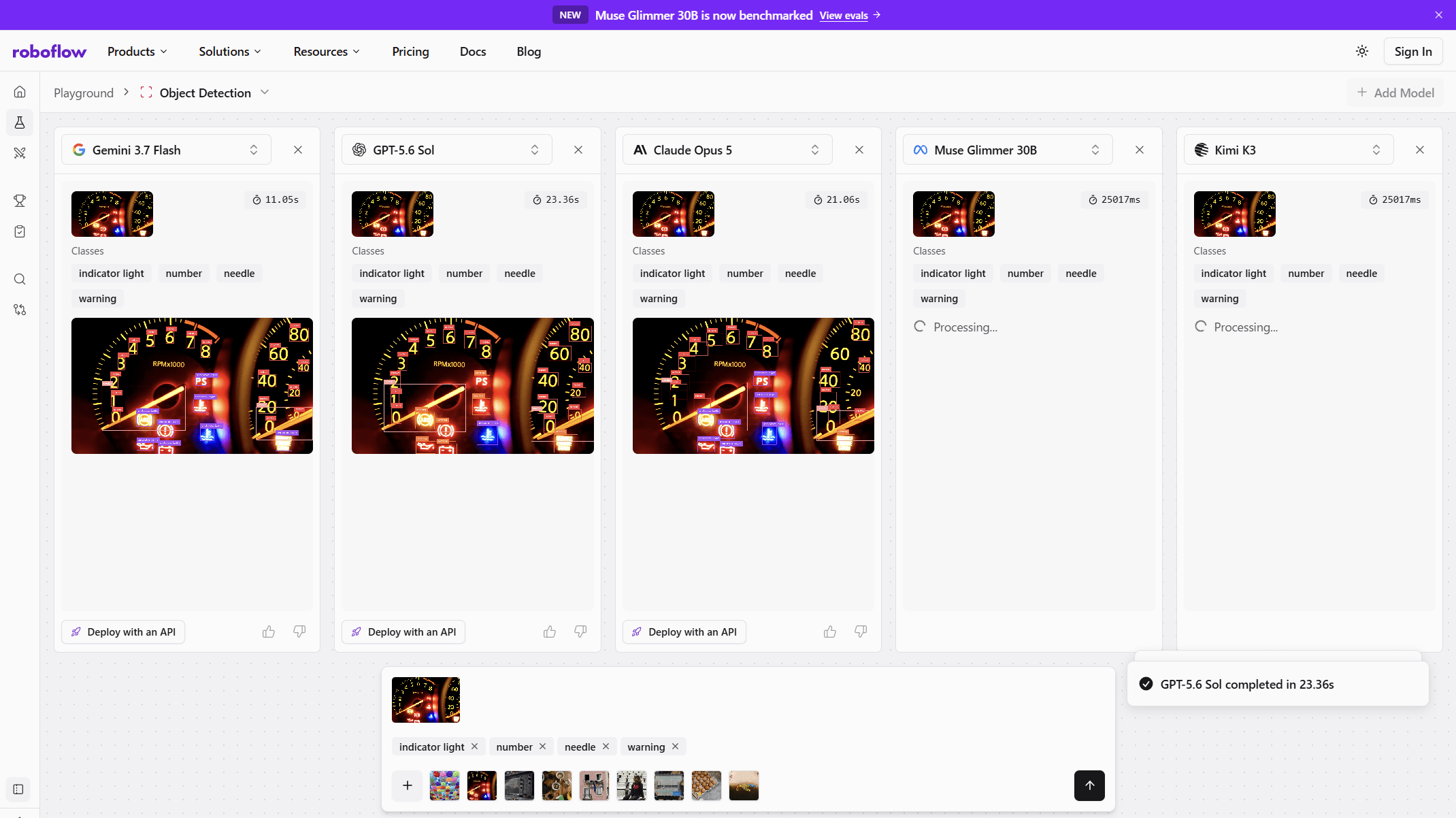Click the search icon in sidebar
This screenshot has height=818, width=1456.
pyautogui.click(x=20, y=279)
